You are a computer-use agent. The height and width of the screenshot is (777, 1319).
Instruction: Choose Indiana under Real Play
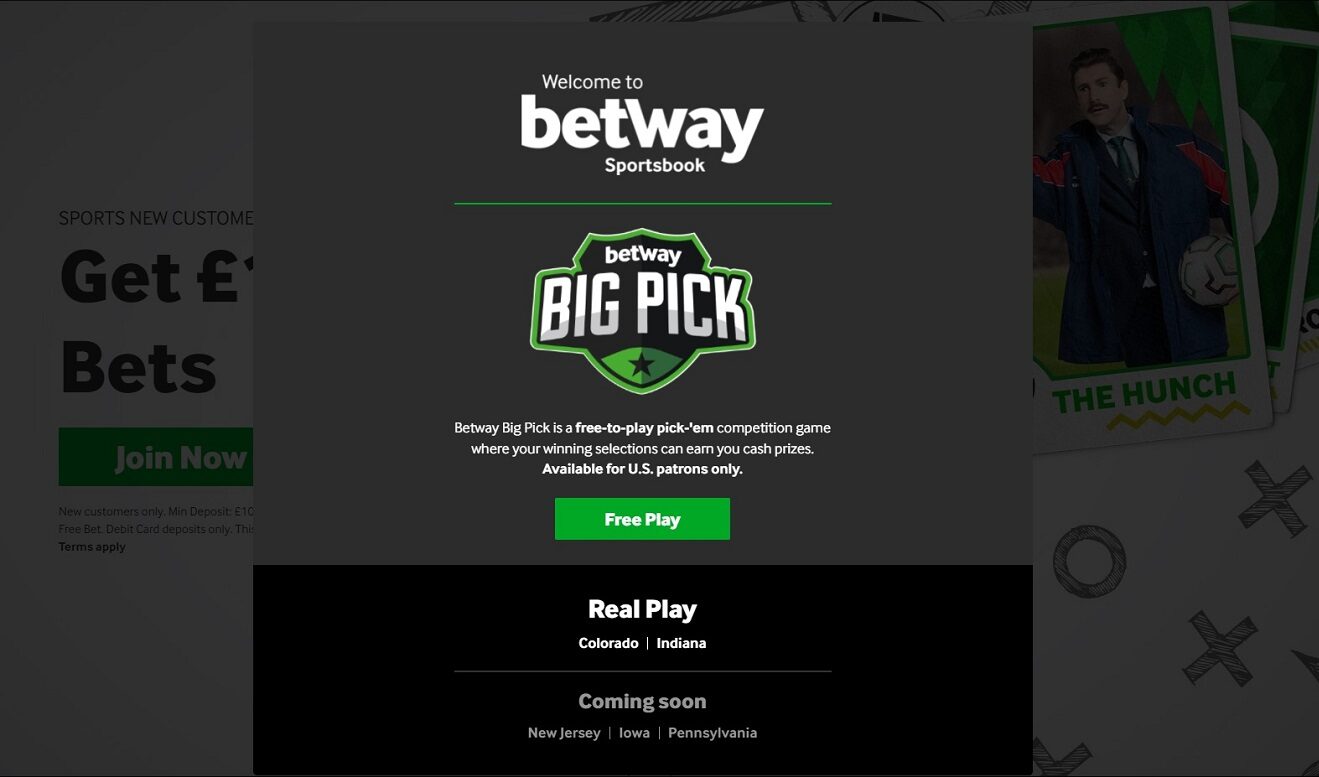tap(681, 643)
